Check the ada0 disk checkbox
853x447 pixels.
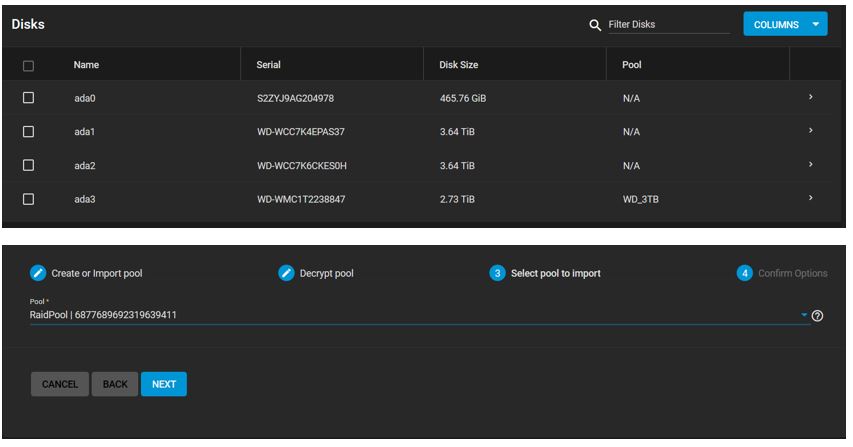coord(28,97)
